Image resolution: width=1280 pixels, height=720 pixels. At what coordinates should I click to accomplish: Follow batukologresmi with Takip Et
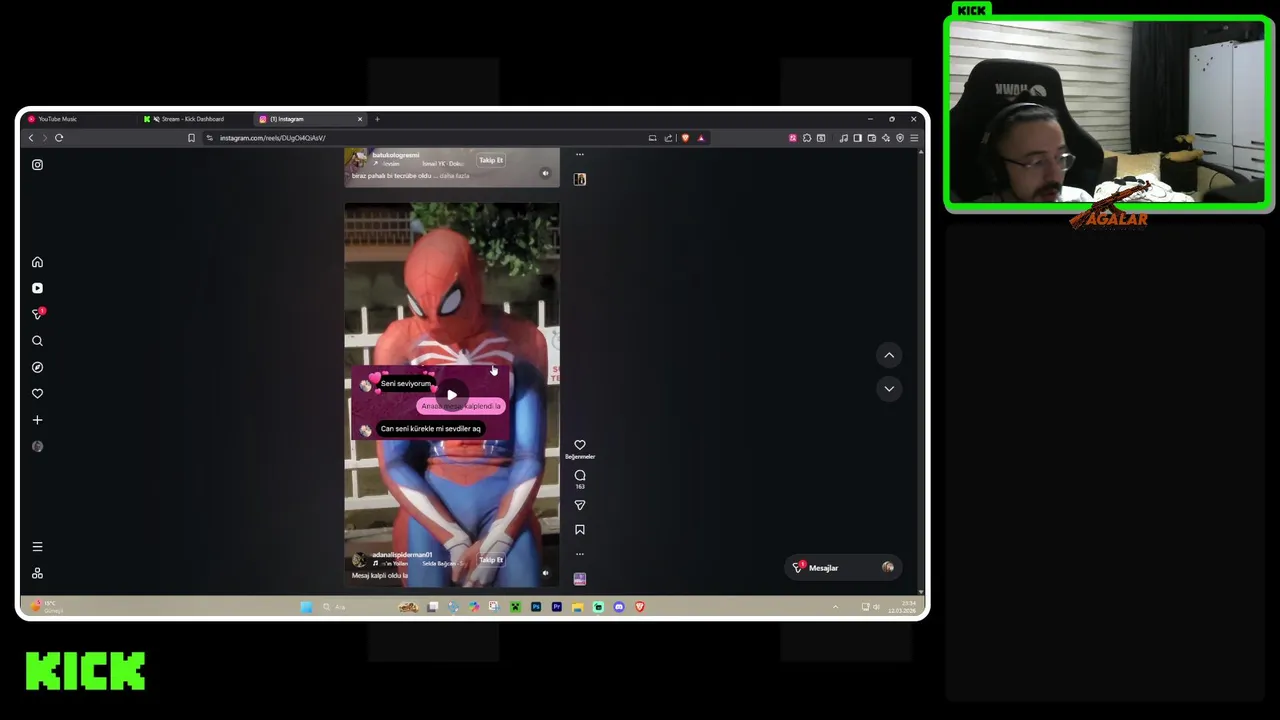point(490,160)
